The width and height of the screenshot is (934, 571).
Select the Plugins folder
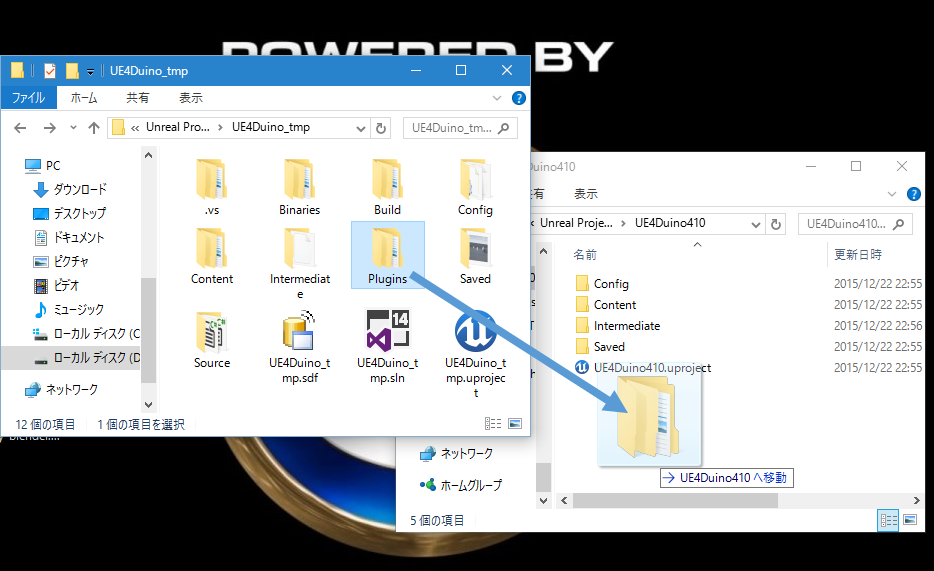[388, 256]
